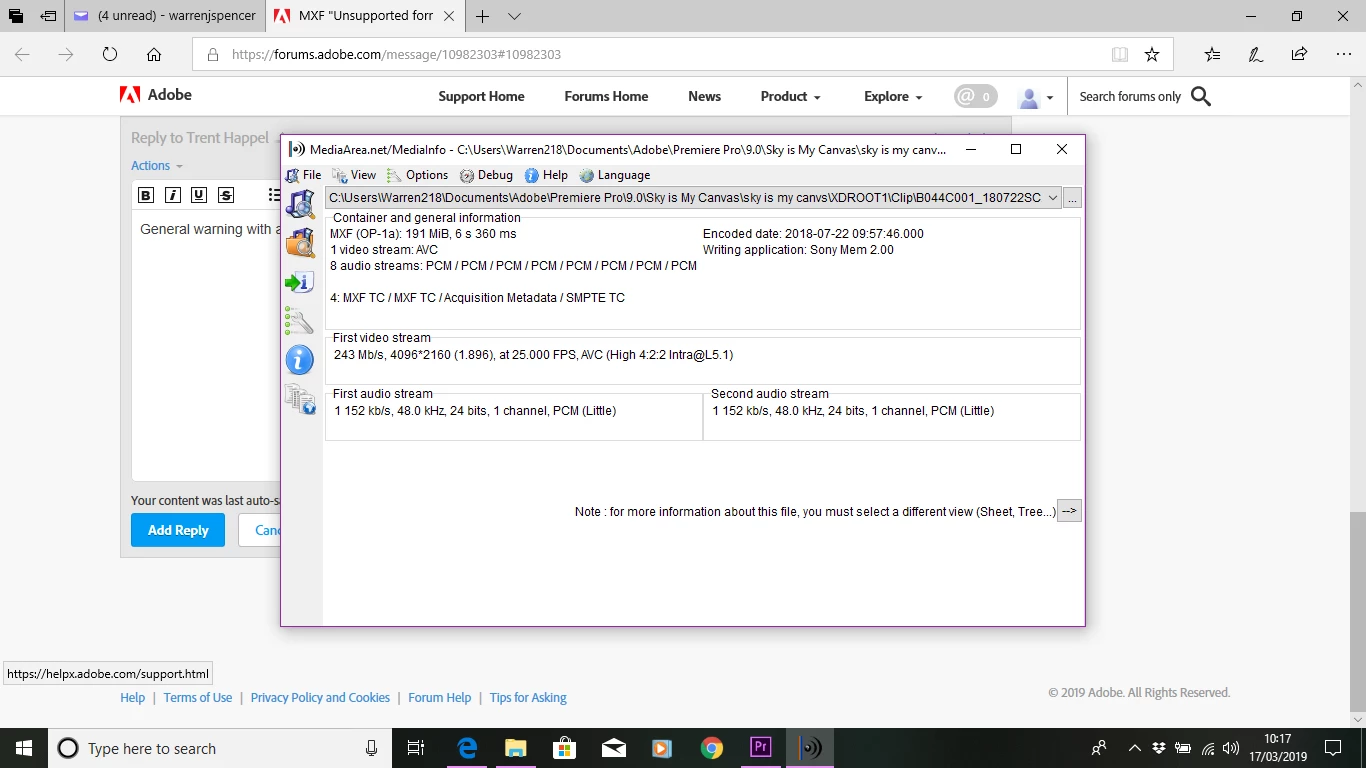The image size is (1366, 768).
Task: Expand the Actions dropdown above reply editor
Action: coord(157,166)
